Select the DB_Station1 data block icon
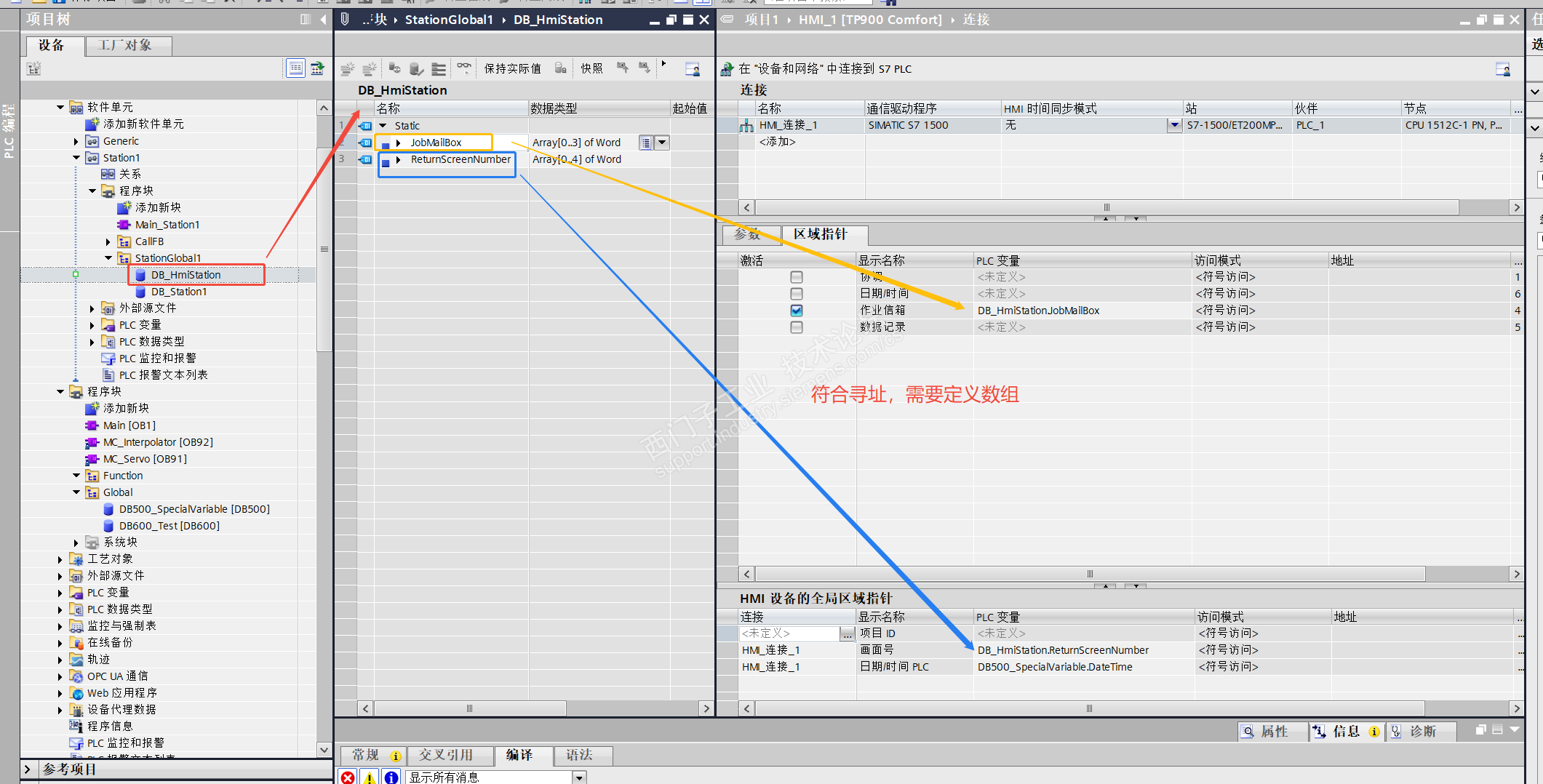 140,292
